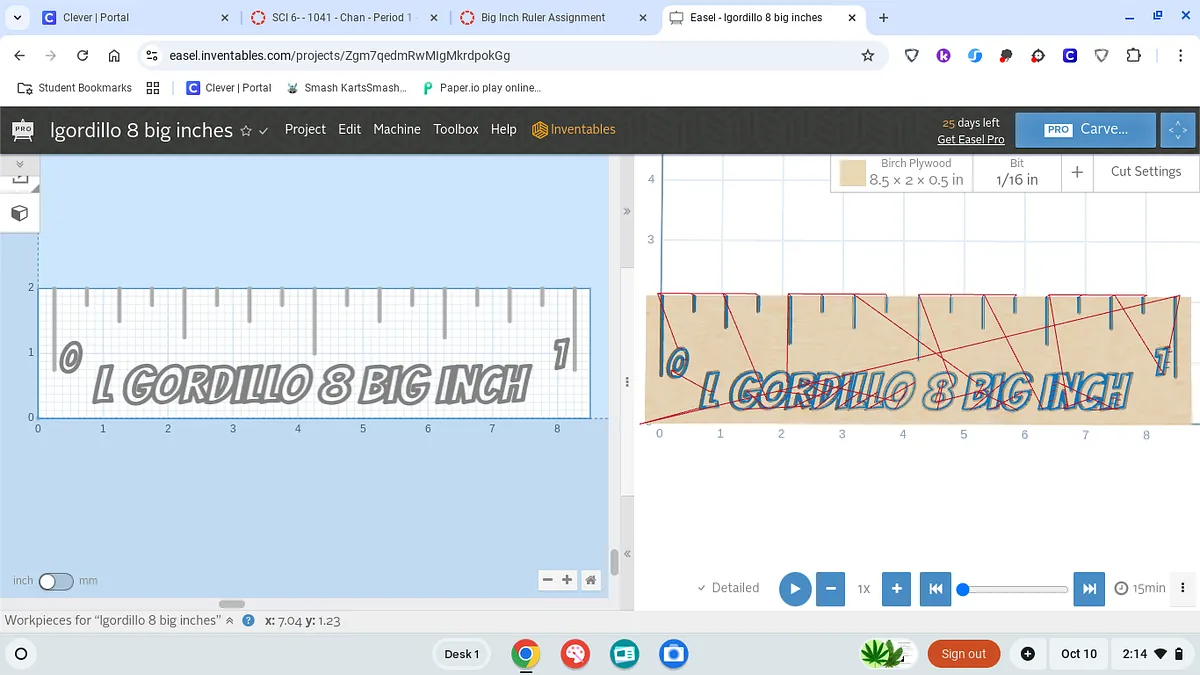Zoom in on the design canvas

click(567, 580)
